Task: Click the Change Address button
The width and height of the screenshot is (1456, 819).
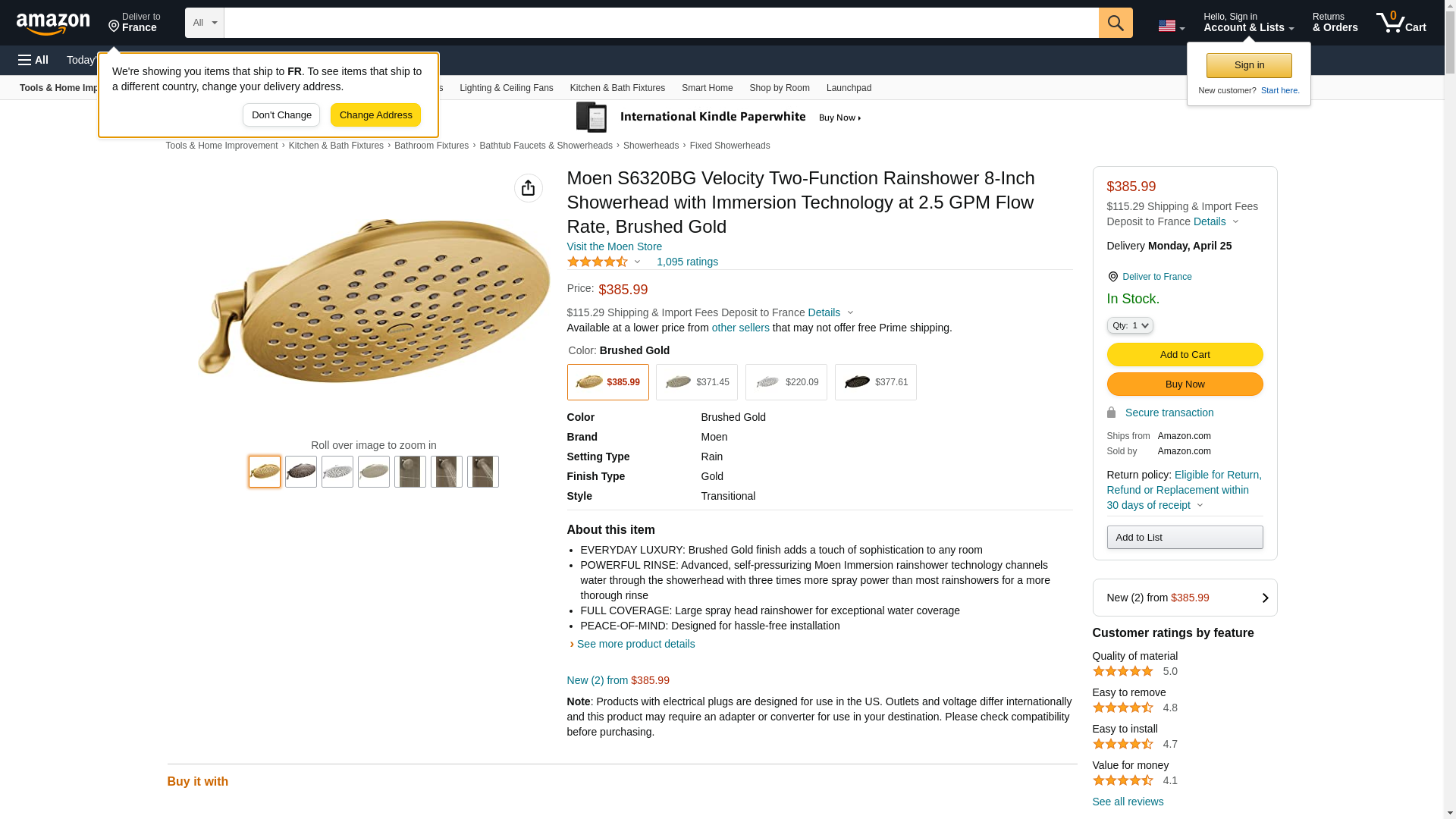Action: 375,115
